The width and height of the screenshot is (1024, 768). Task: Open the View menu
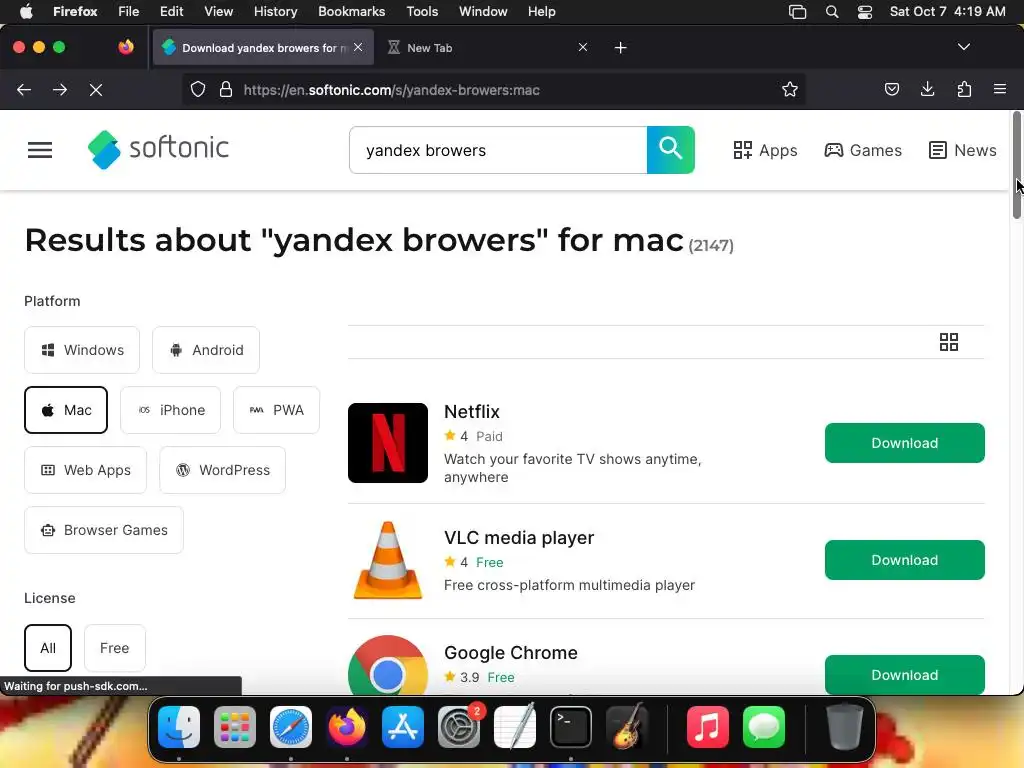pyautogui.click(x=218, y=11)
